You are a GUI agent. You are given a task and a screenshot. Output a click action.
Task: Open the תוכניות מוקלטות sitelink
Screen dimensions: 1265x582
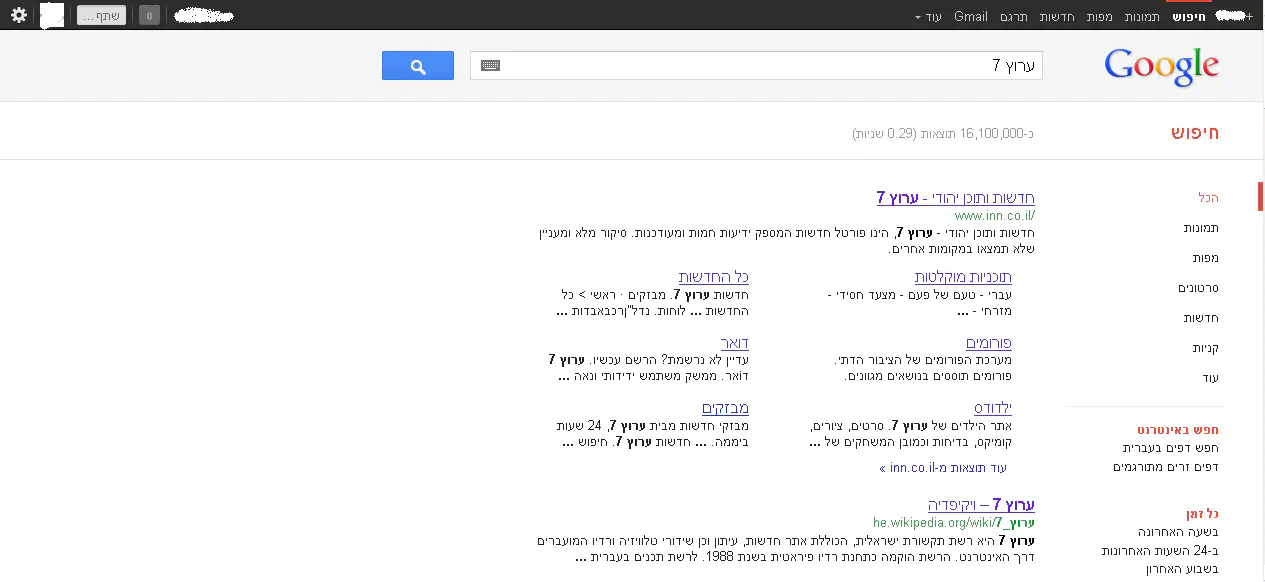(962, 277)
